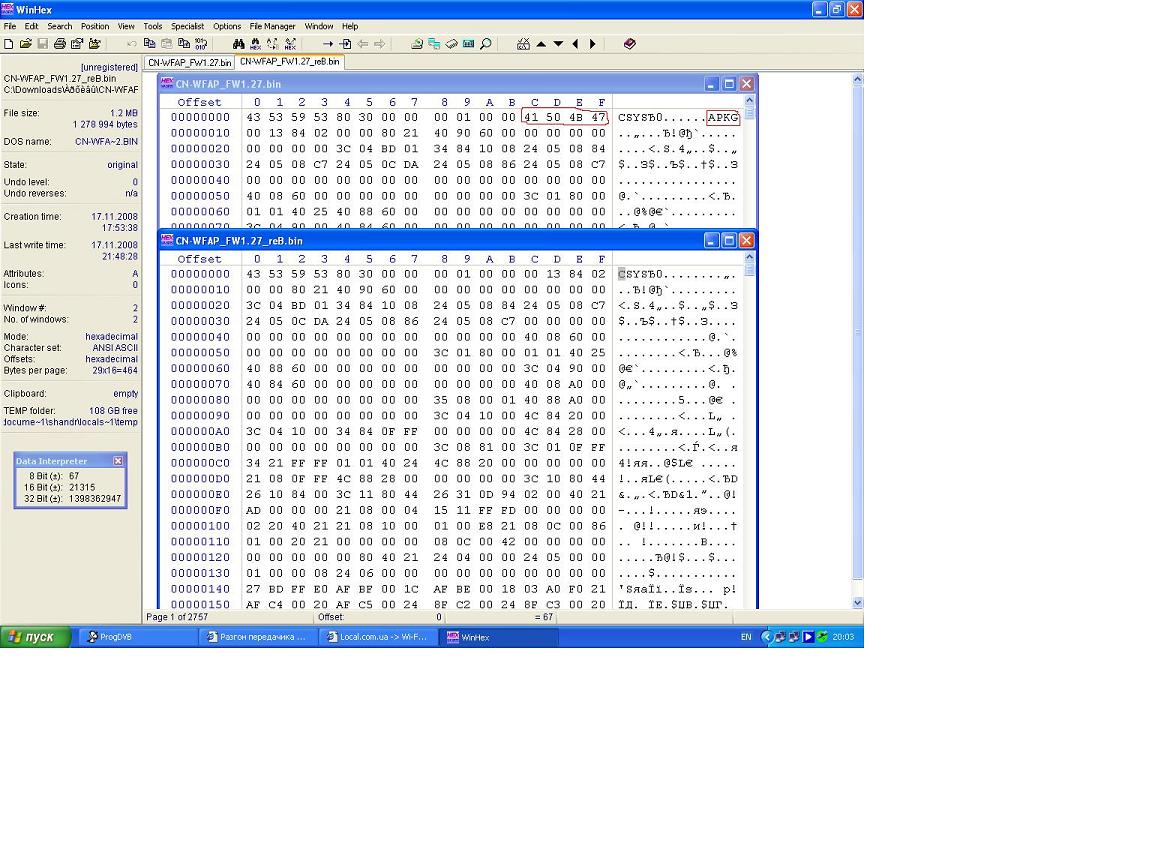Switch to the Local.com.ua taskbar item
This screenshot has height=864, width=1152.
tap(377, 637)
